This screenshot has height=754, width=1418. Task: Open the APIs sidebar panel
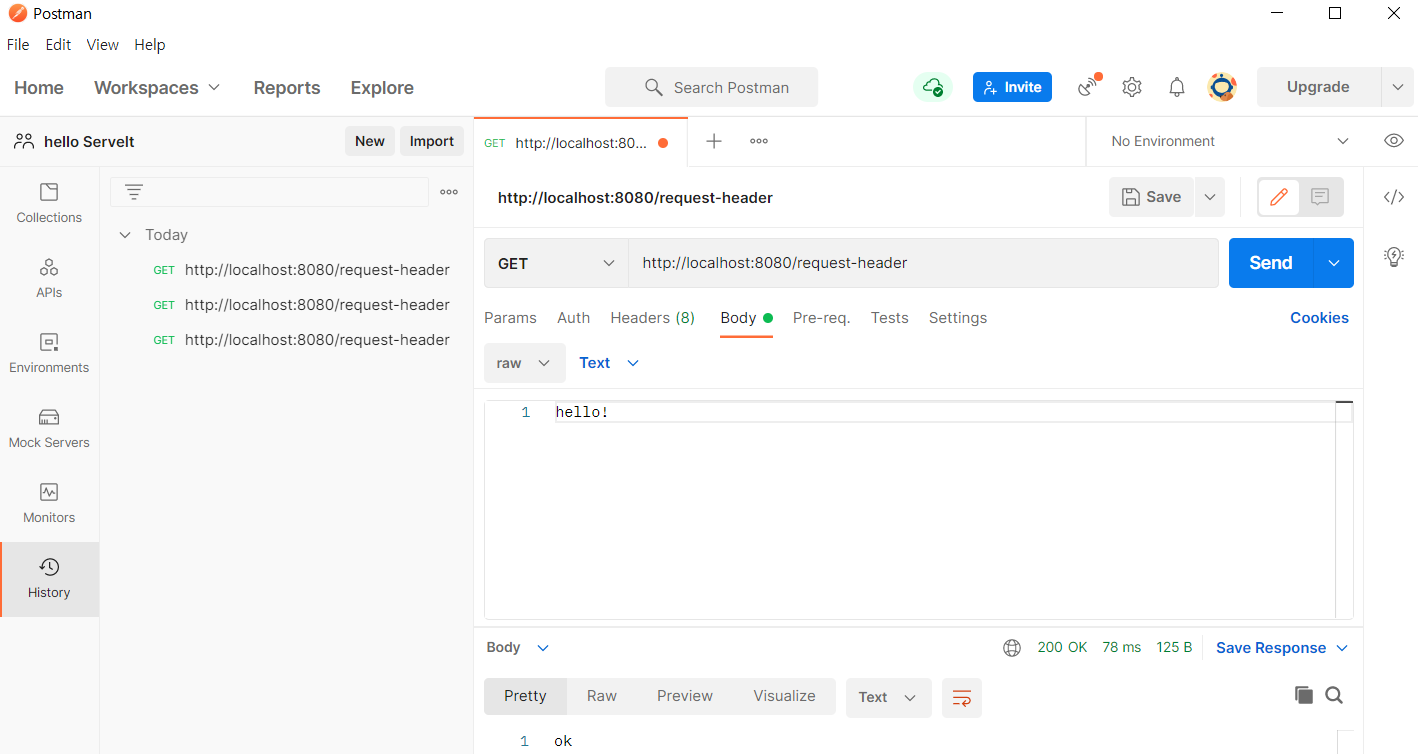49,278
